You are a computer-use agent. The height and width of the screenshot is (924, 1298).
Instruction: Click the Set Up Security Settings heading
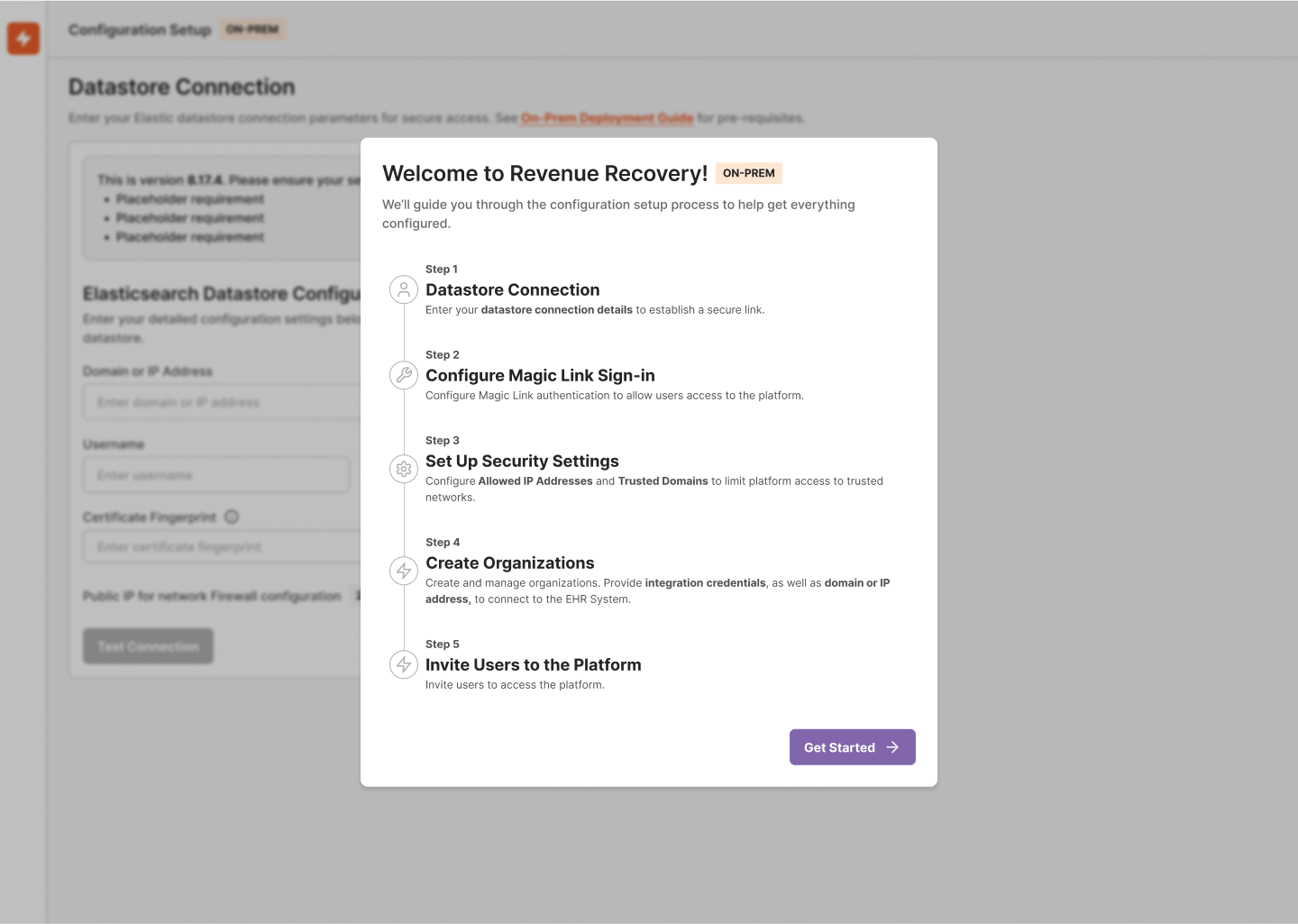tap(522, 461)
